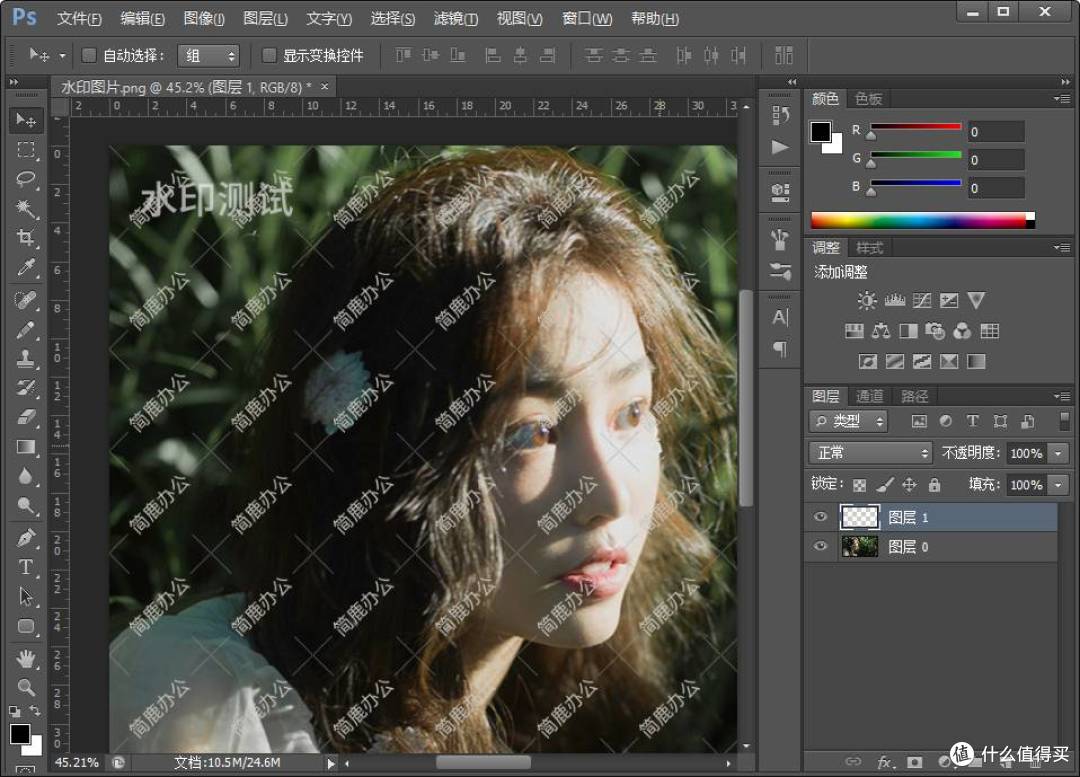Click the layer style fx icon
Screen dimensions: 1080x777
coord(884,762)
